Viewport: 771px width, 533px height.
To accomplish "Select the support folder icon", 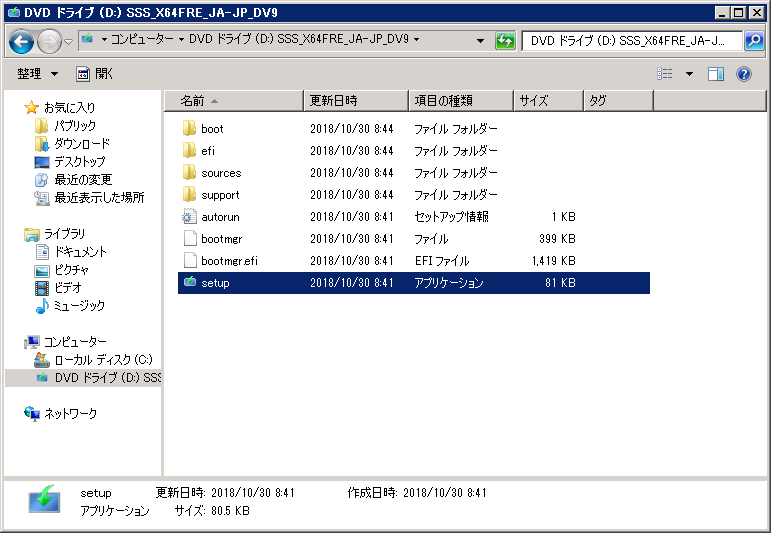I will (x=189, y=195).
